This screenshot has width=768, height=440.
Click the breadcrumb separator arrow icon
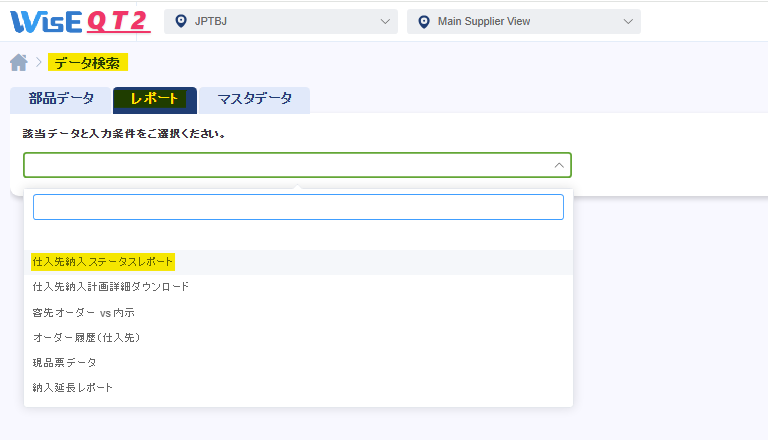click(39, 63)
